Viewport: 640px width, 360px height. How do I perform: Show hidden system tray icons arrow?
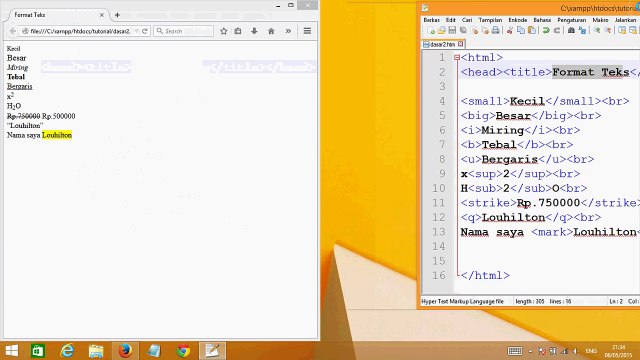(530, 351)
